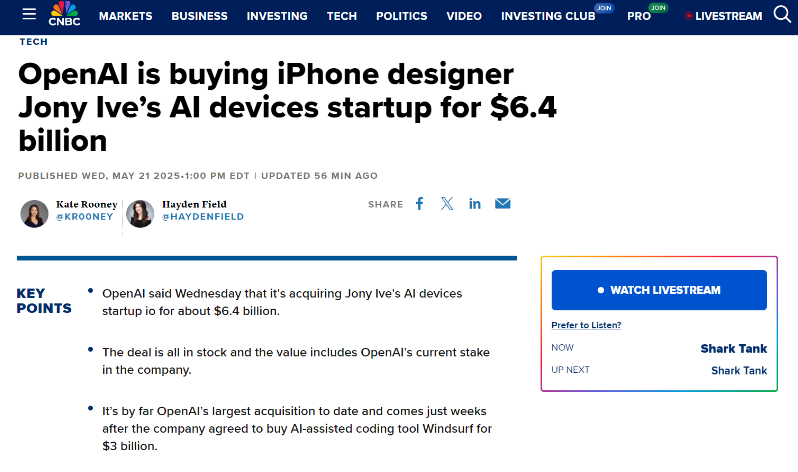Open the site search magnifier

pos(782,15)
